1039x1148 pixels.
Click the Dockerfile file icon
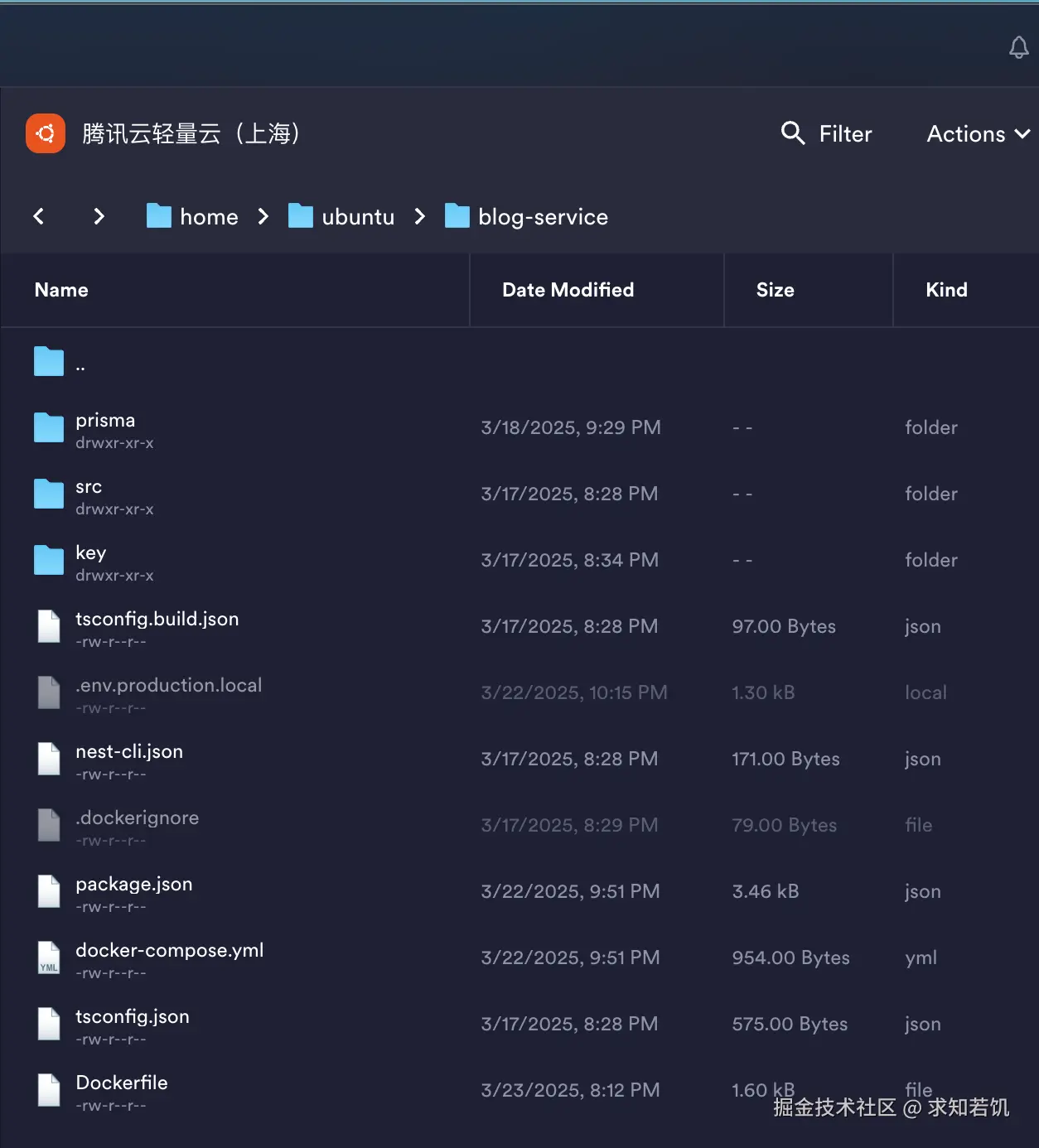(x=49, y=1090)
